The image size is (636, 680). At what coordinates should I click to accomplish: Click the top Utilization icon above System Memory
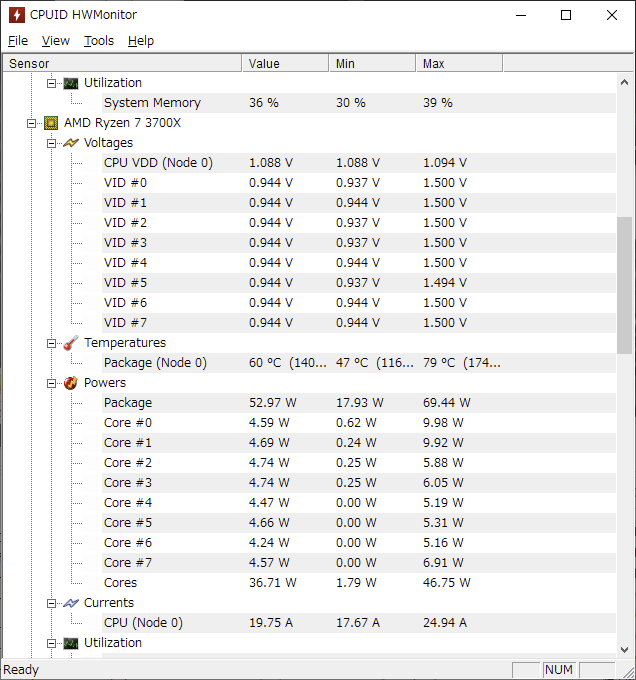(x=71, y=83)
